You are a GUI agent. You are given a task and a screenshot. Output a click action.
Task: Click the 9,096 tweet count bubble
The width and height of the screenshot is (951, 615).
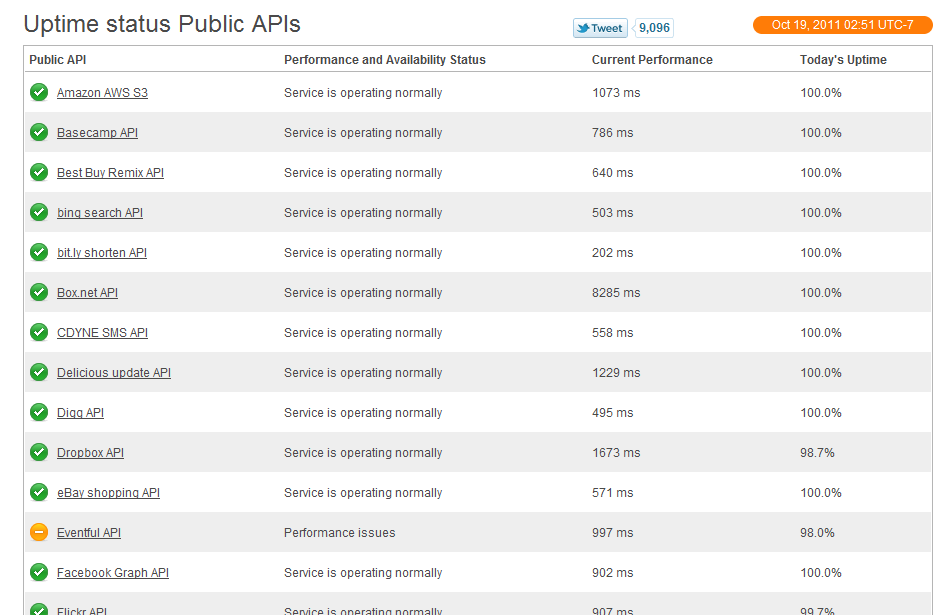(x=653, y=28)
